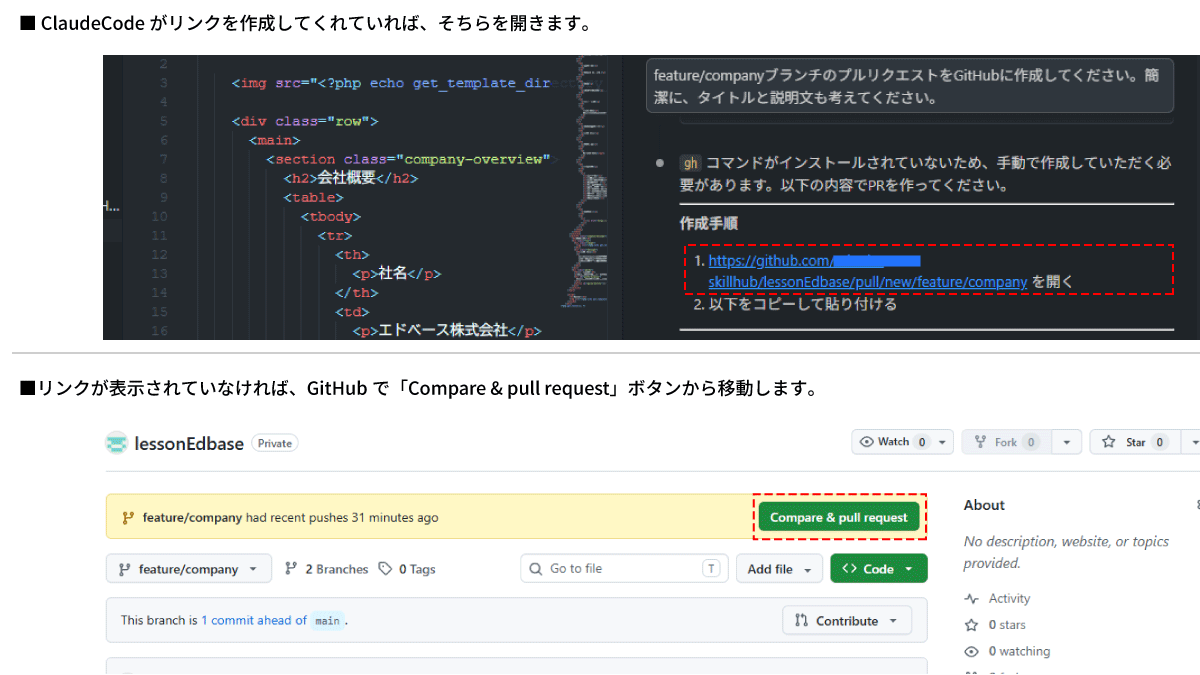Click line number 5 in the editor gutter

point(163,121)
